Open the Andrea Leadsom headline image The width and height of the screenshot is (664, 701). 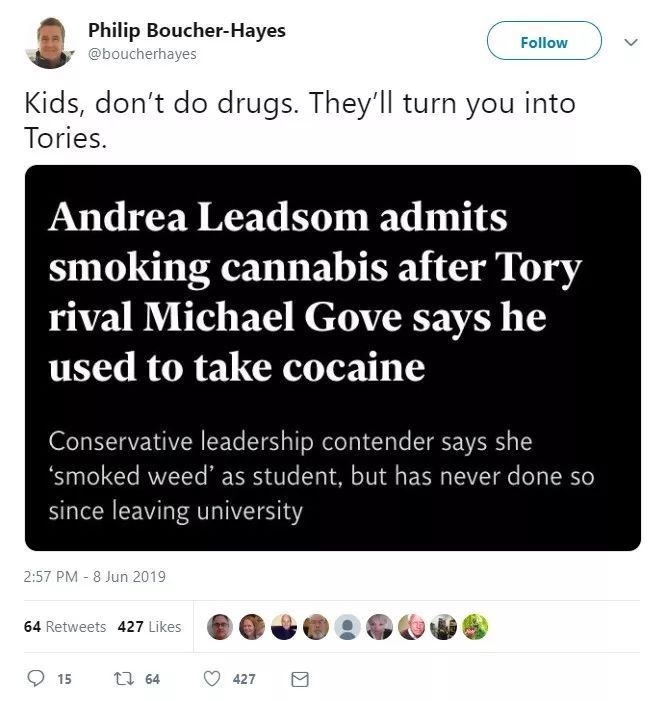(x=333, y=358)
